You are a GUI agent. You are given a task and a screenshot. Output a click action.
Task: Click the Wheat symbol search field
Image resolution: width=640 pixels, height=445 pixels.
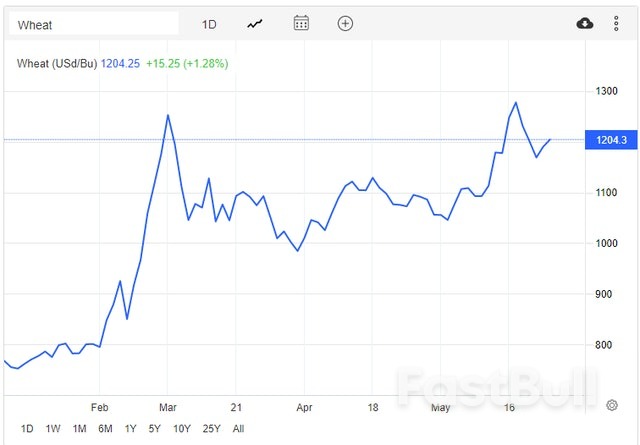click(94, 24)
